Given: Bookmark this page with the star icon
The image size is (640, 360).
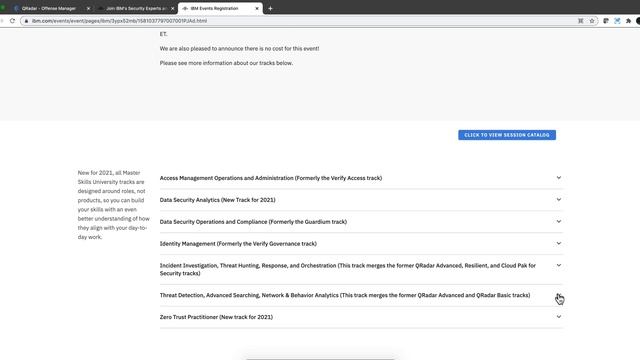Looking at the screenshot, I should pyautogui.click(x=592, y=21).
